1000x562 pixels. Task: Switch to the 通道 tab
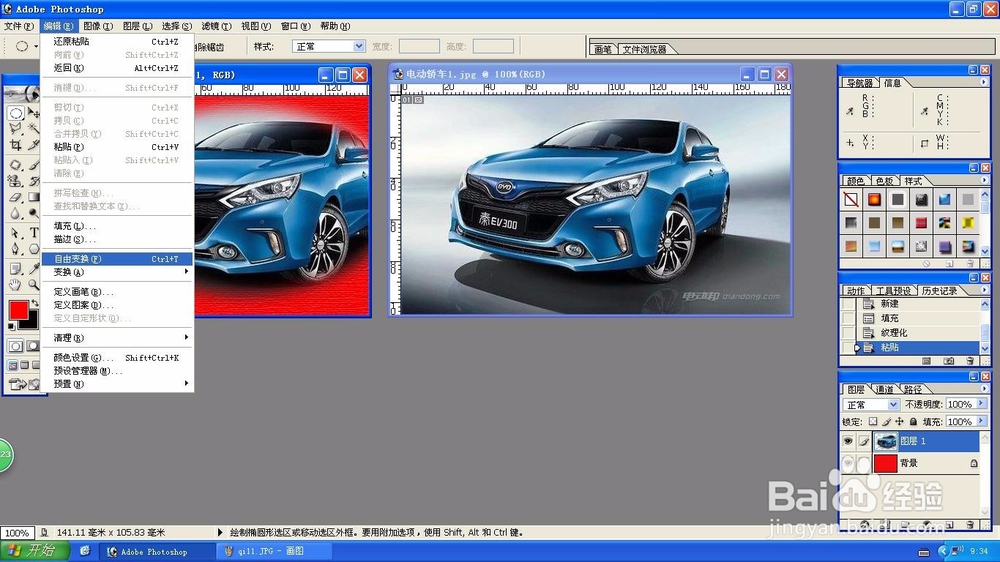[x=885, y=389]
